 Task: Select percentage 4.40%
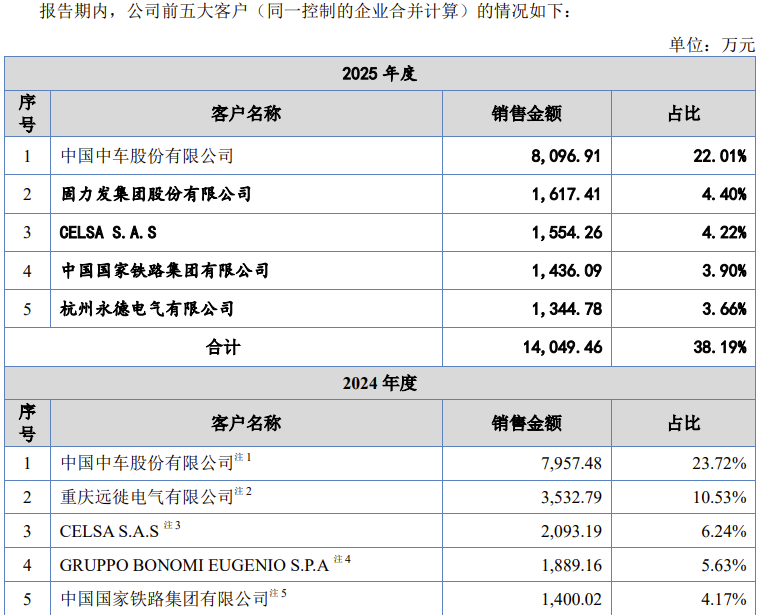724,194
